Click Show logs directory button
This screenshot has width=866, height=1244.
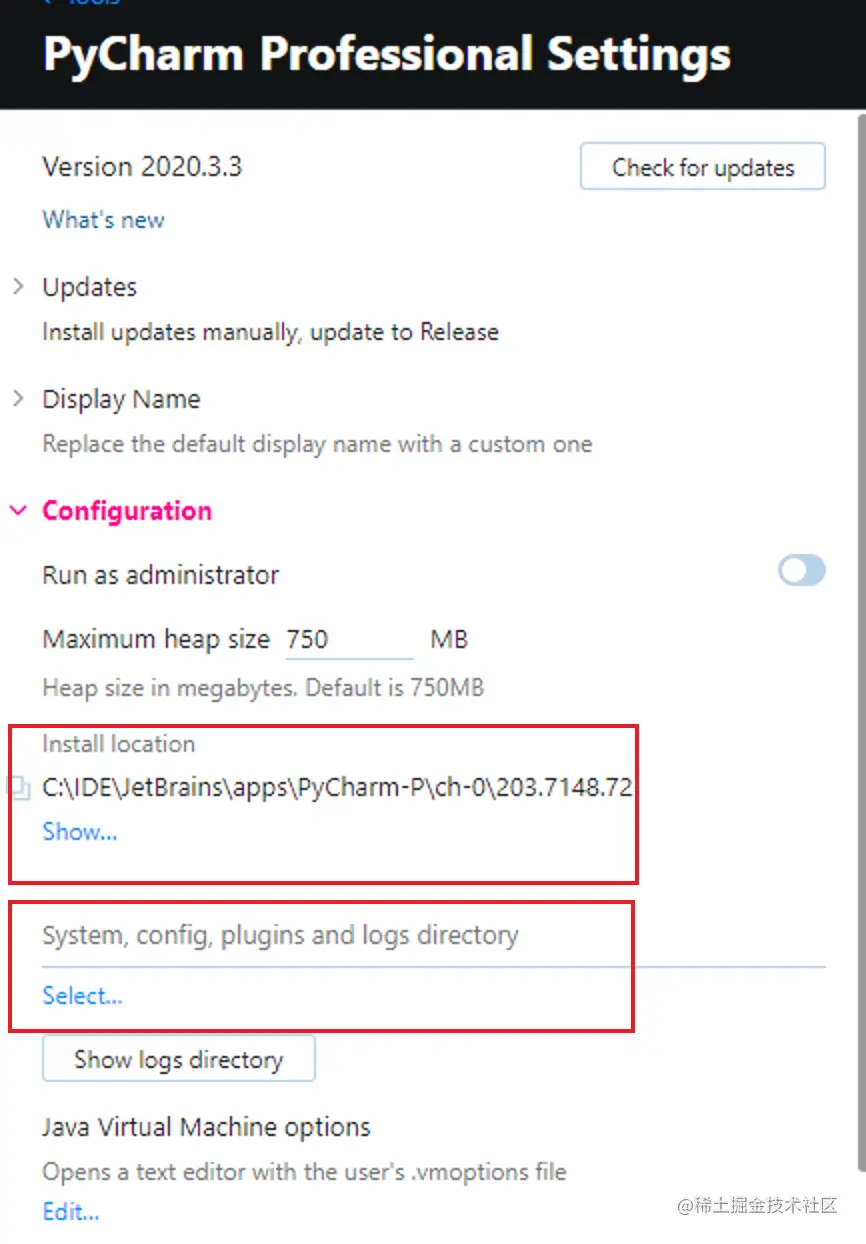click(179, 1059)
